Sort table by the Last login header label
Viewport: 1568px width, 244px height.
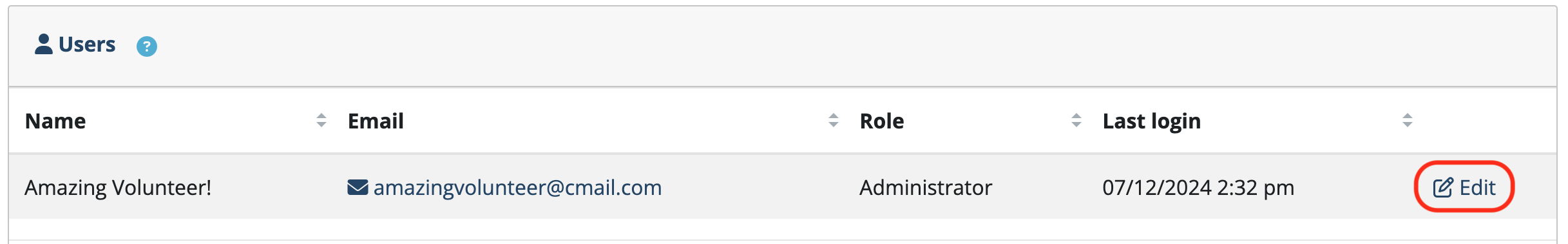tap(1152, 121)
